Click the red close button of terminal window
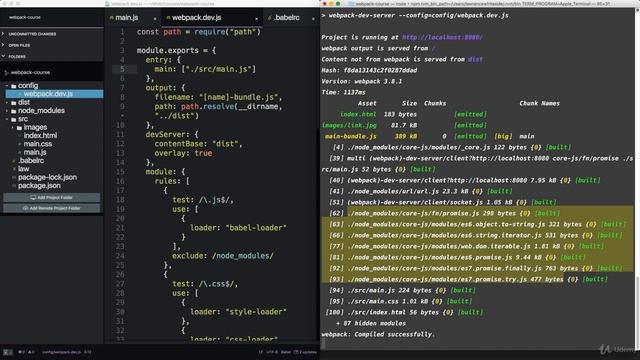The width and height of the screenshot is (640, 360). tap(324, 4)
